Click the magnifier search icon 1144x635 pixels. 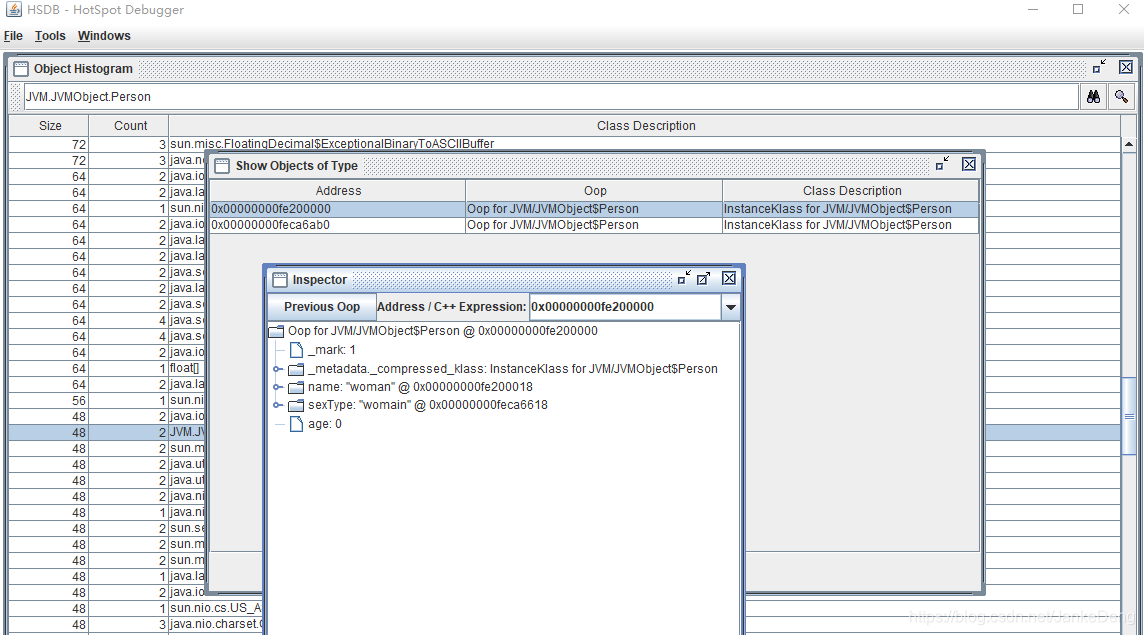[x=1121, y=96]
